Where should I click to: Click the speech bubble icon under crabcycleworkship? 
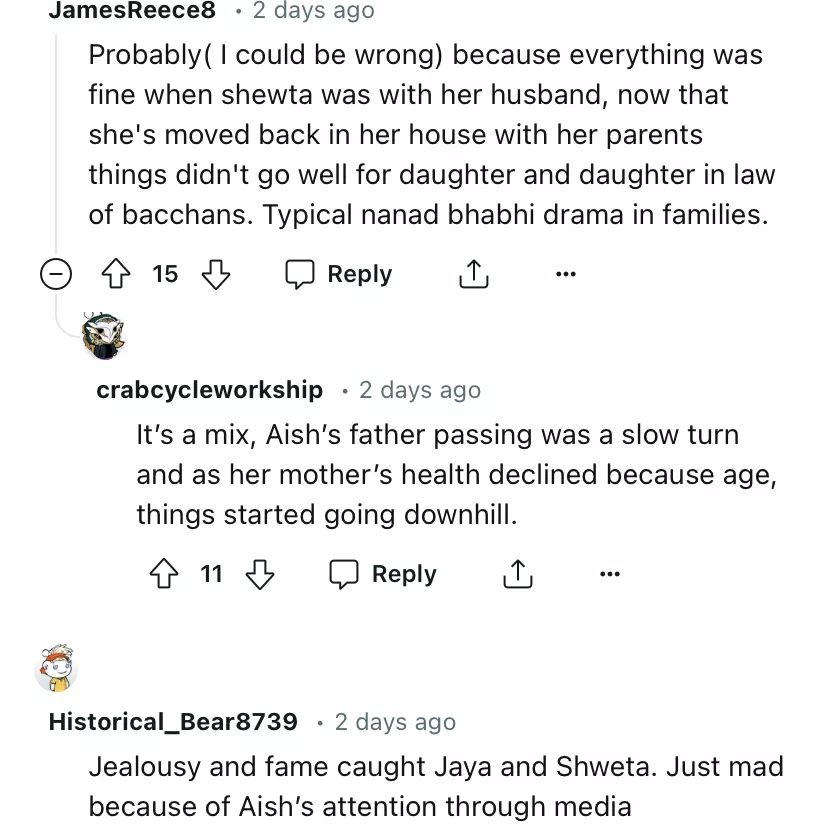point(344,574)
